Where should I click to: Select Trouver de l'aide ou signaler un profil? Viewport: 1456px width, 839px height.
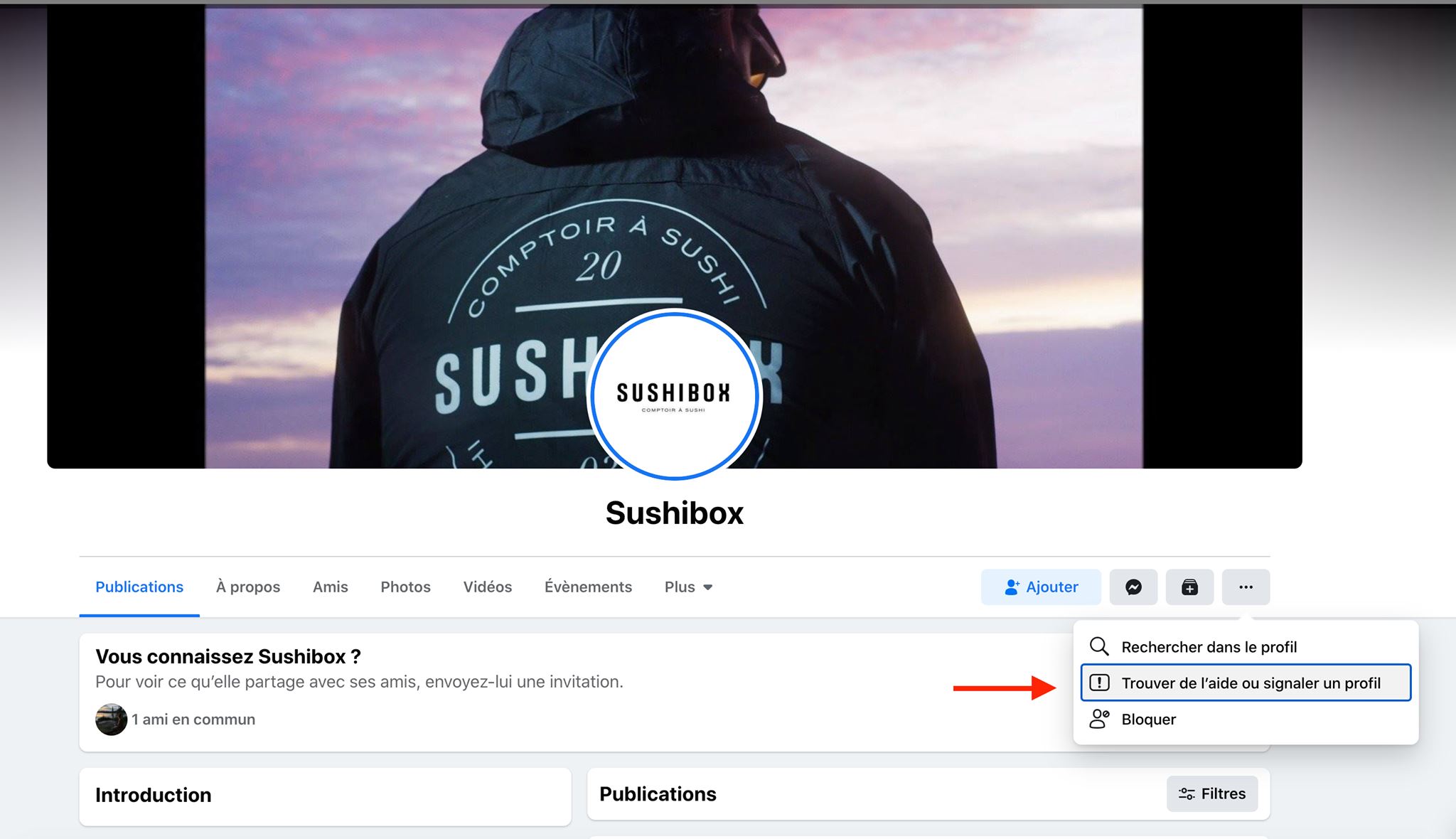(x=1246, y=683)
